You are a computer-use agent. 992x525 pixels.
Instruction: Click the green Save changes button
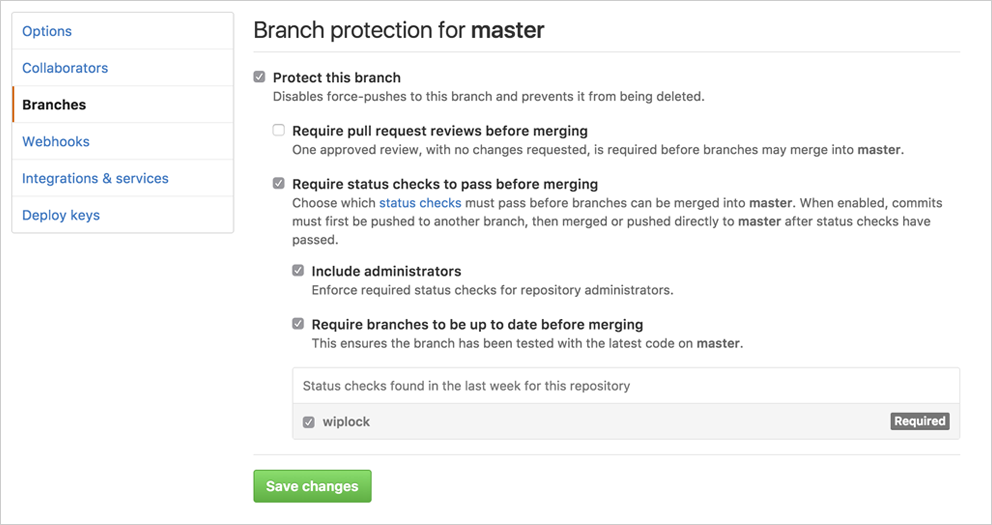(x=312, y=486)
